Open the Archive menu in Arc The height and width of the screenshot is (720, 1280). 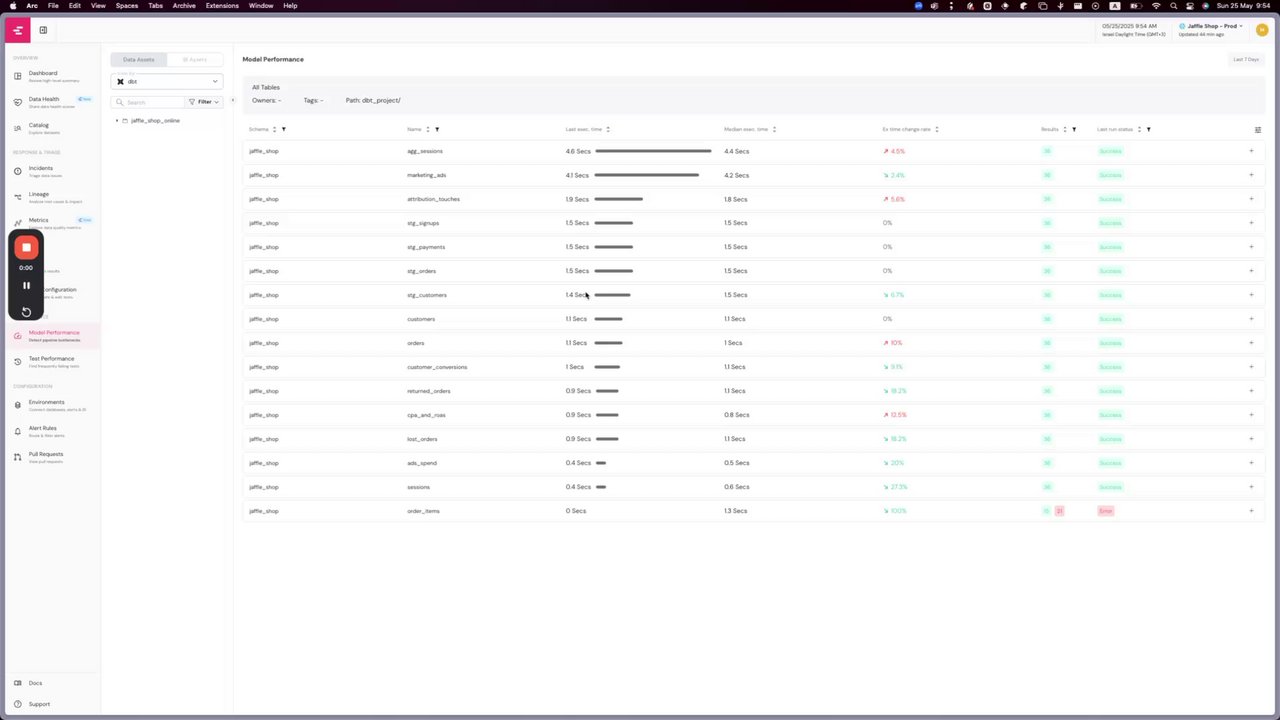click(184, 6)
